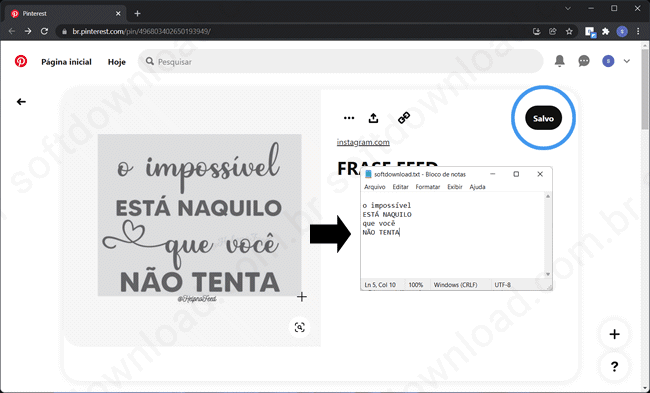The width and height of the screenshot is (650, 393).
Task: Click the install app icon in address bar
Action: tap(536, 31)
